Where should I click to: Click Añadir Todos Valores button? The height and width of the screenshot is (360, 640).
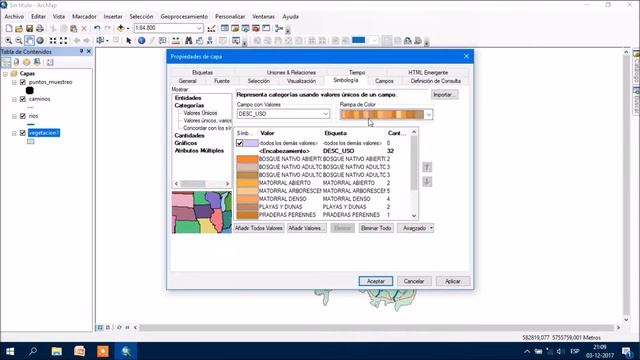(259, 228)
